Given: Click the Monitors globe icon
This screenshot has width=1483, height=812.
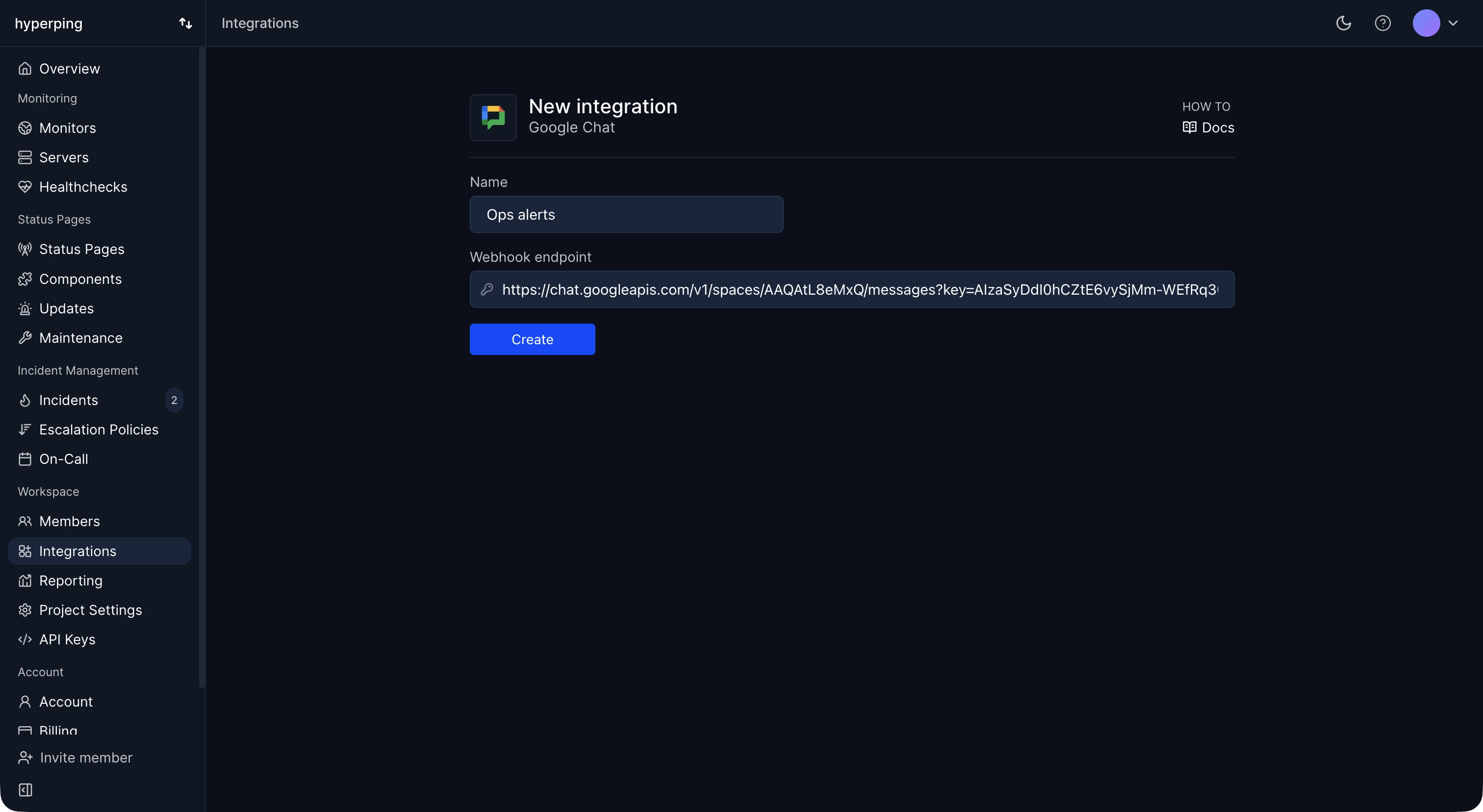Looking at the screenshot, I should point(25,128).
